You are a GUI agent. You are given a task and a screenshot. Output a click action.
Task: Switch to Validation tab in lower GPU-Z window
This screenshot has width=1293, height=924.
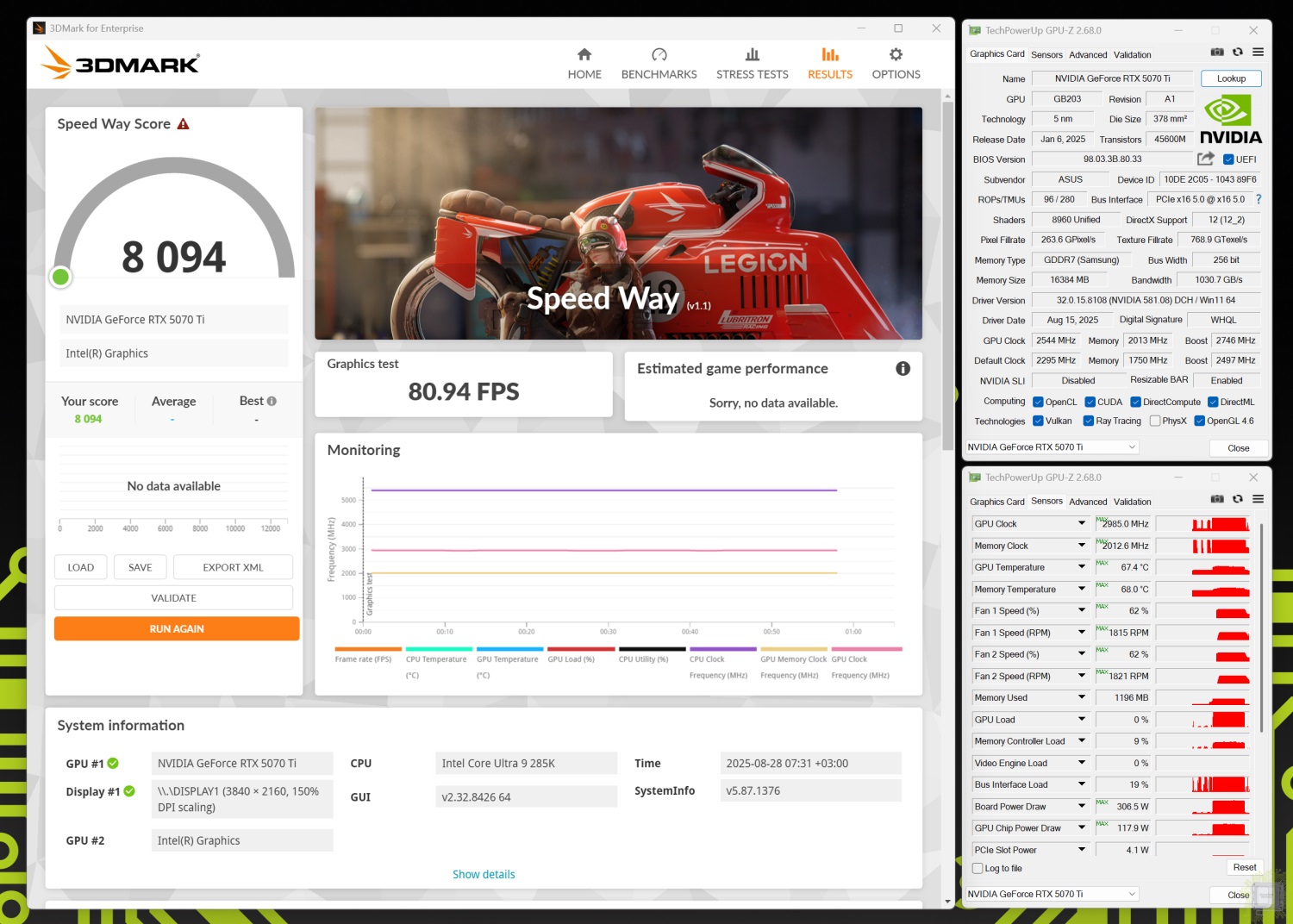pos(1132,502)
